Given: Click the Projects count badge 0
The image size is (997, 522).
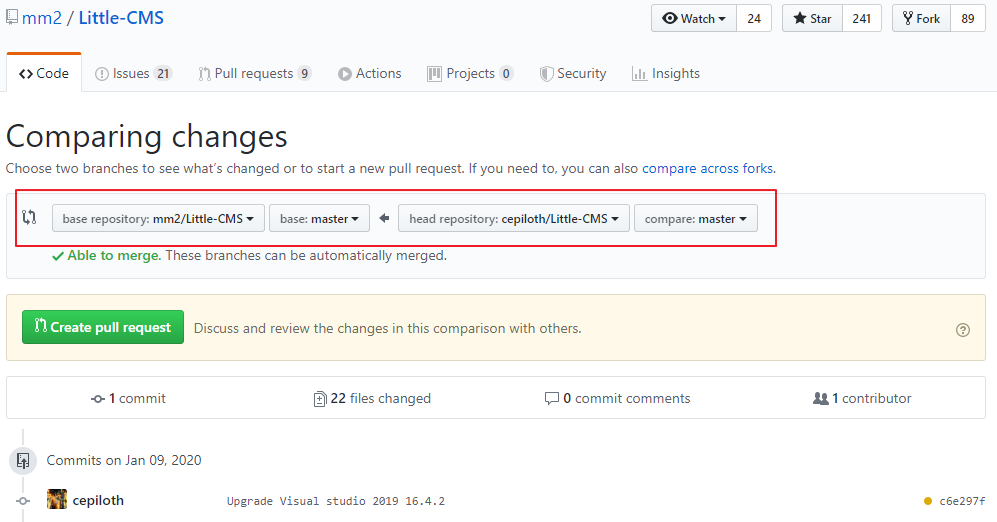Looking at the screenshot, I should coord(506,73).
